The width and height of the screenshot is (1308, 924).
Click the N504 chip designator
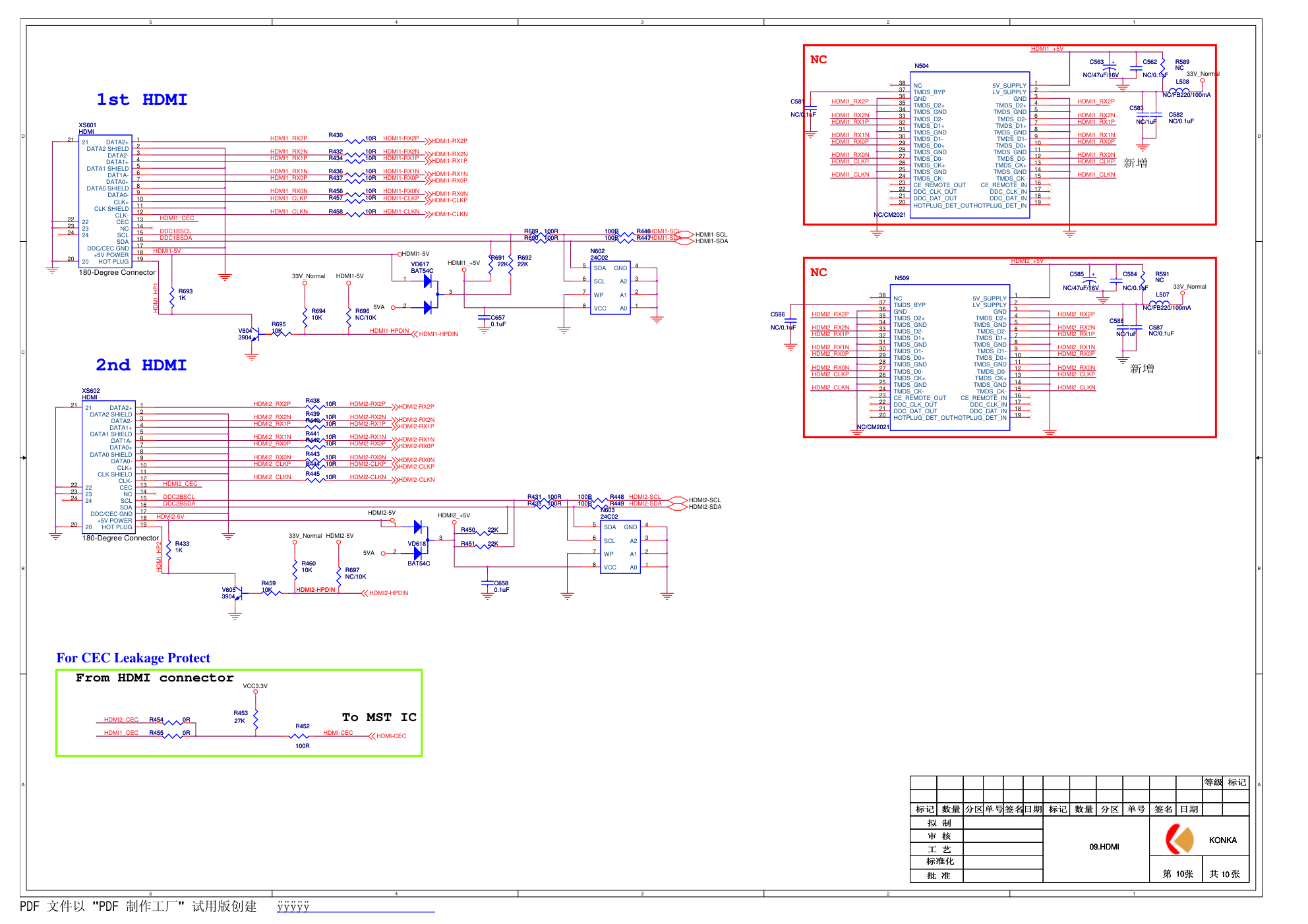922,66
